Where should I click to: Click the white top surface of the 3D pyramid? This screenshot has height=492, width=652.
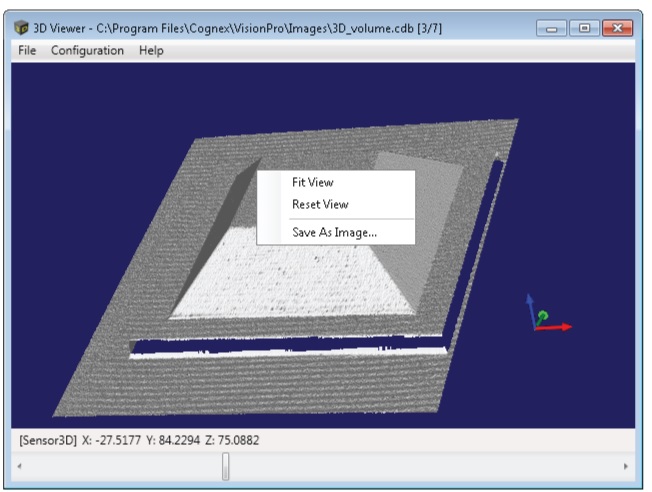pos(290,275)
